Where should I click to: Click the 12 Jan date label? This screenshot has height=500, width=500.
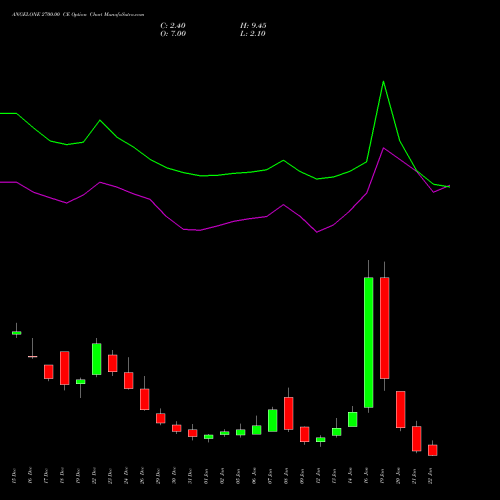click(x=318, y=476)
